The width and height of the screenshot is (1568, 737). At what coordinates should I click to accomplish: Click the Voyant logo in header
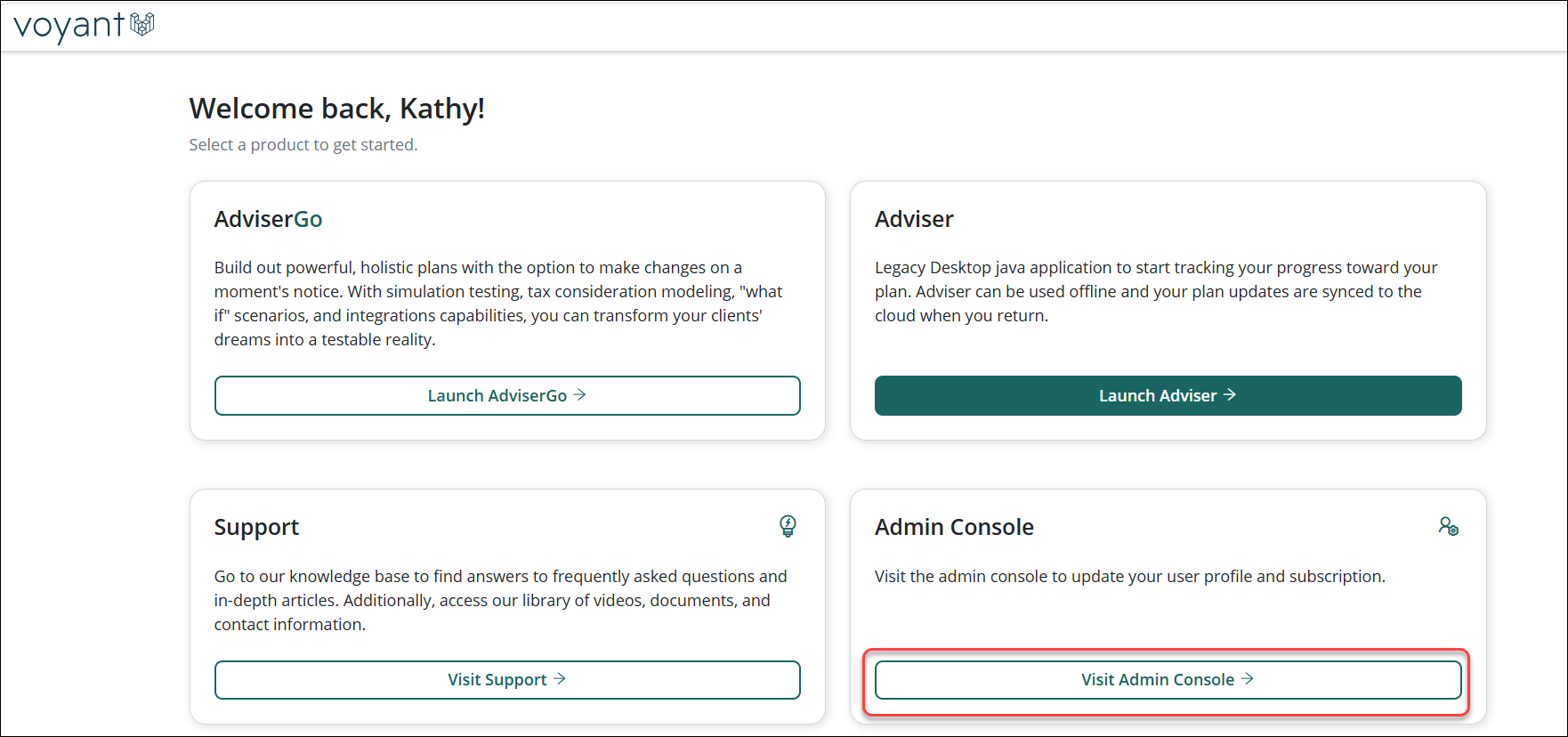point(84,26)
